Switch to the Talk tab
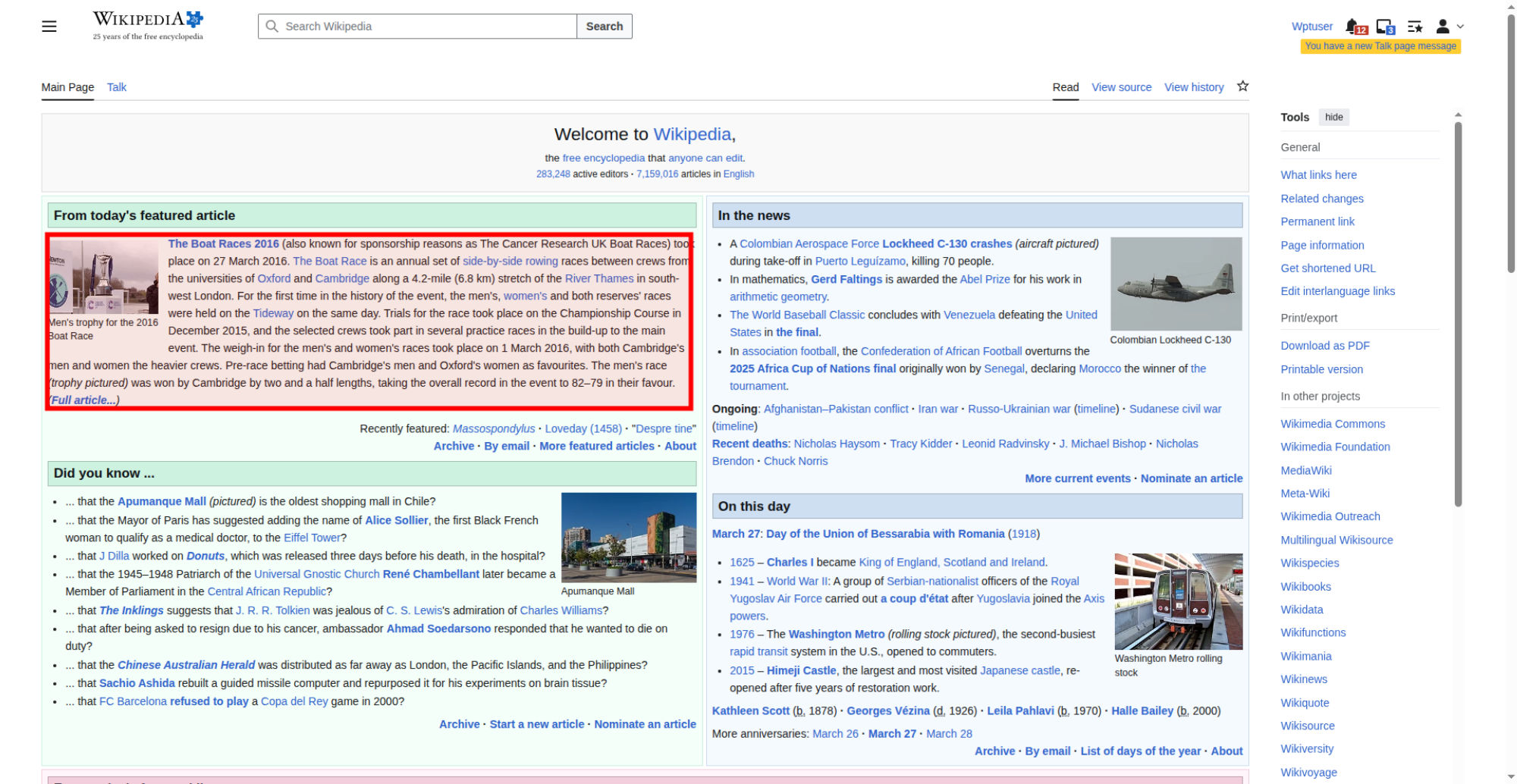This screenshot has height=784, width=1517. (117, 87)
